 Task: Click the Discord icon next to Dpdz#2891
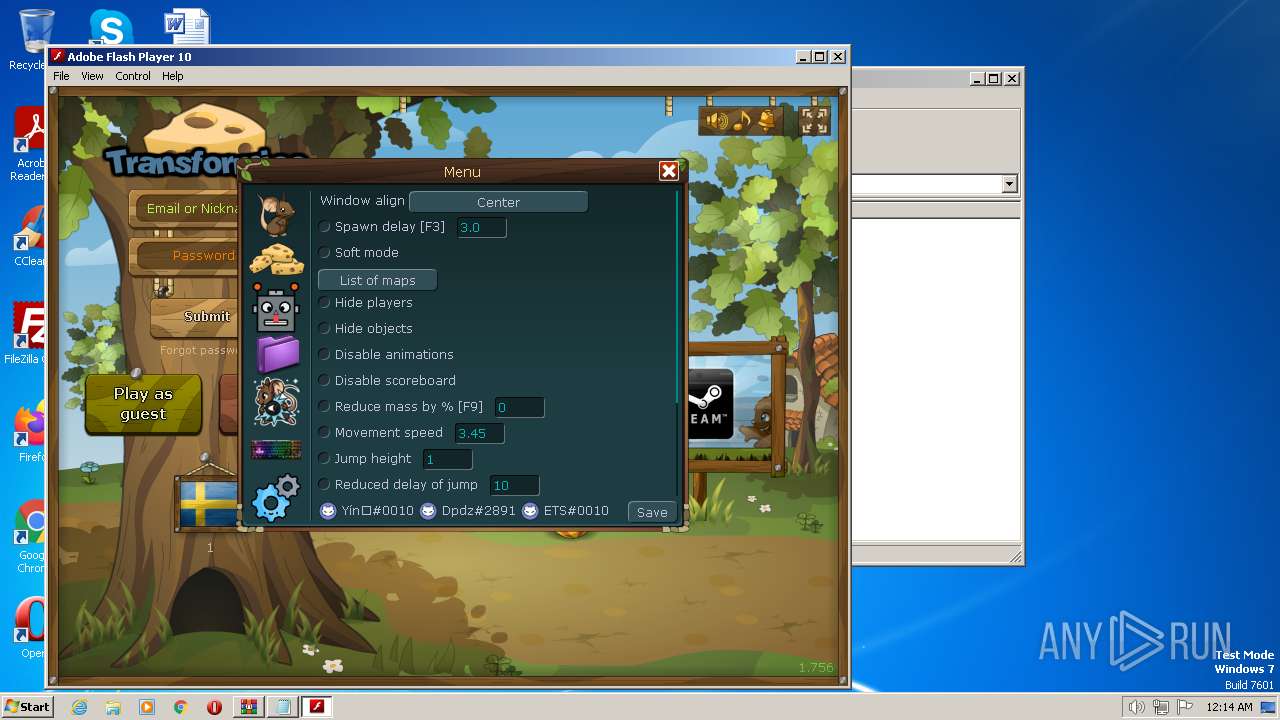[428, 511]
